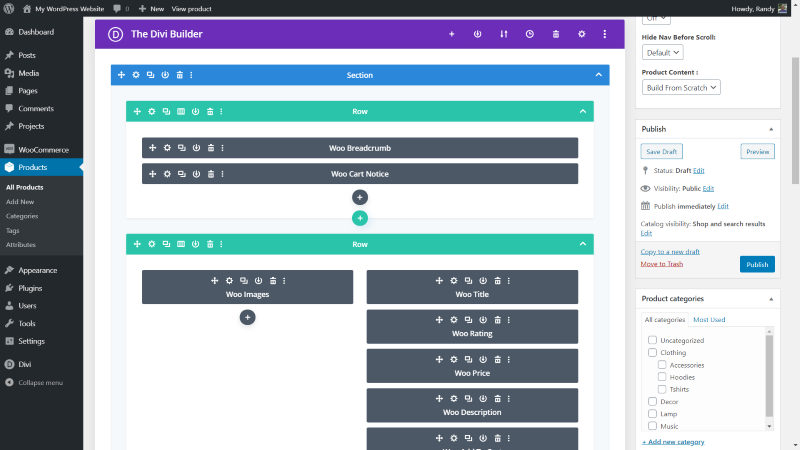Open Woo Cart Notice three-dot menu
800x450 pixels.
pos(222,174)
